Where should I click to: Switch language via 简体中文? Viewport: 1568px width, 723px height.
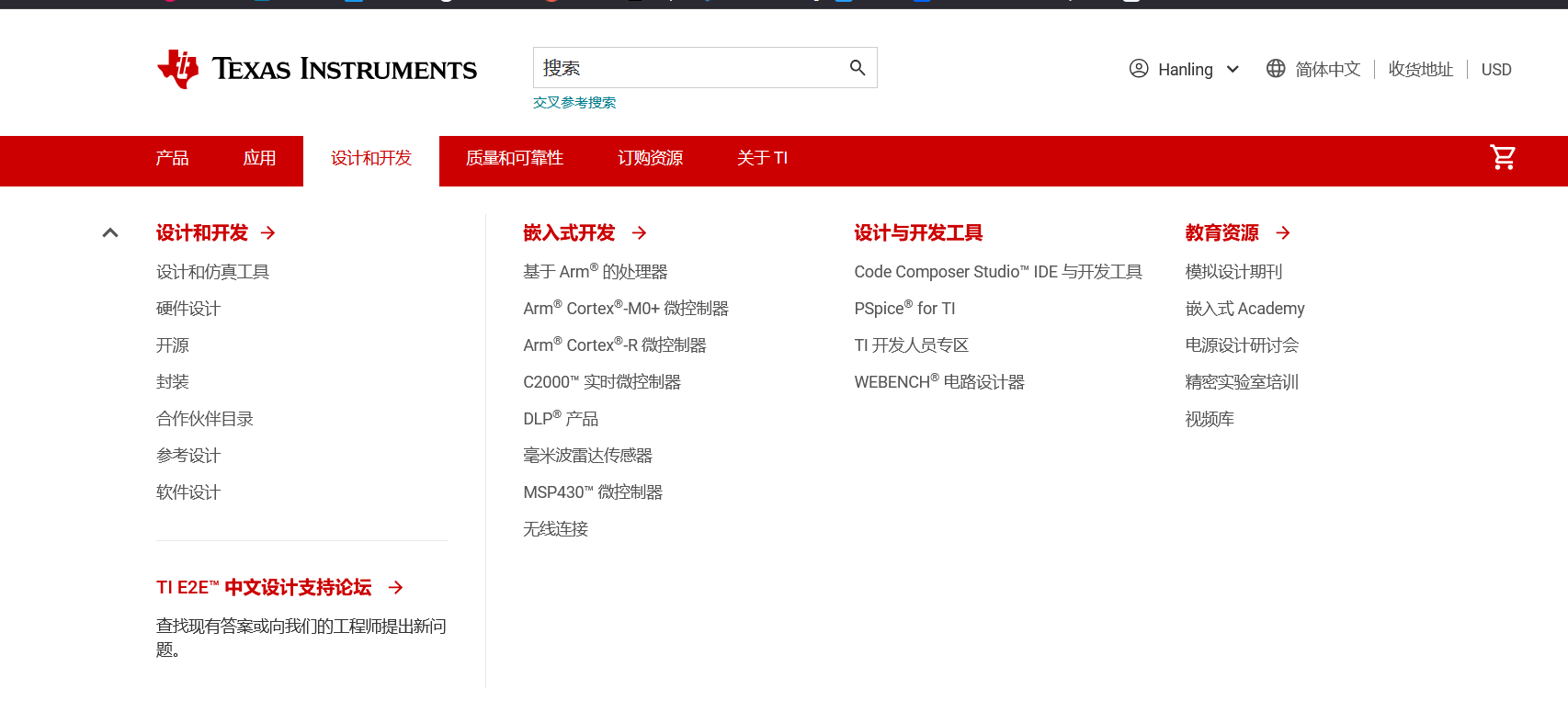[x=1328, y=70]
